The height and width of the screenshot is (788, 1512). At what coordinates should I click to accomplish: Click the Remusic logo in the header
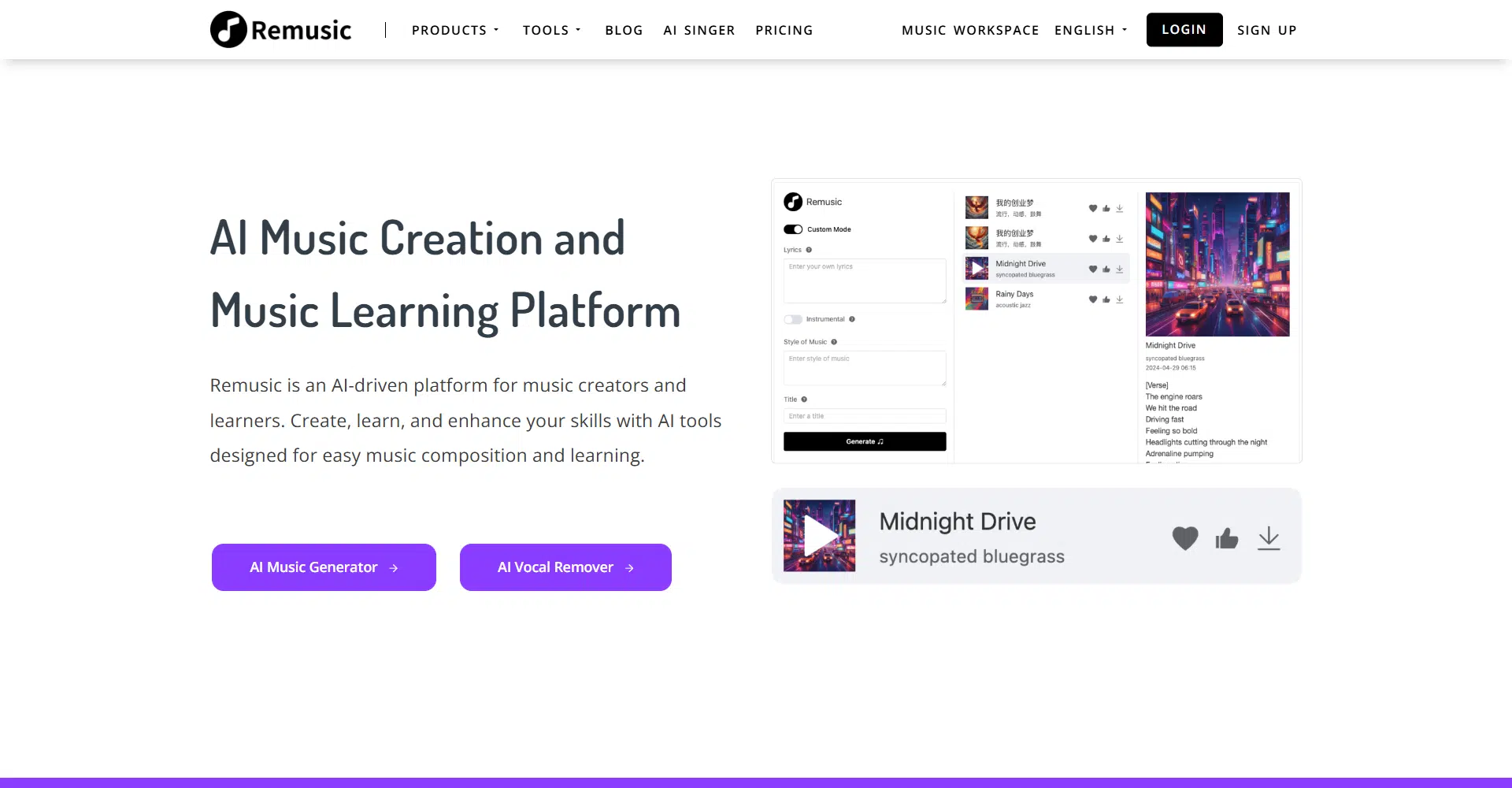(x=280, y=30)
